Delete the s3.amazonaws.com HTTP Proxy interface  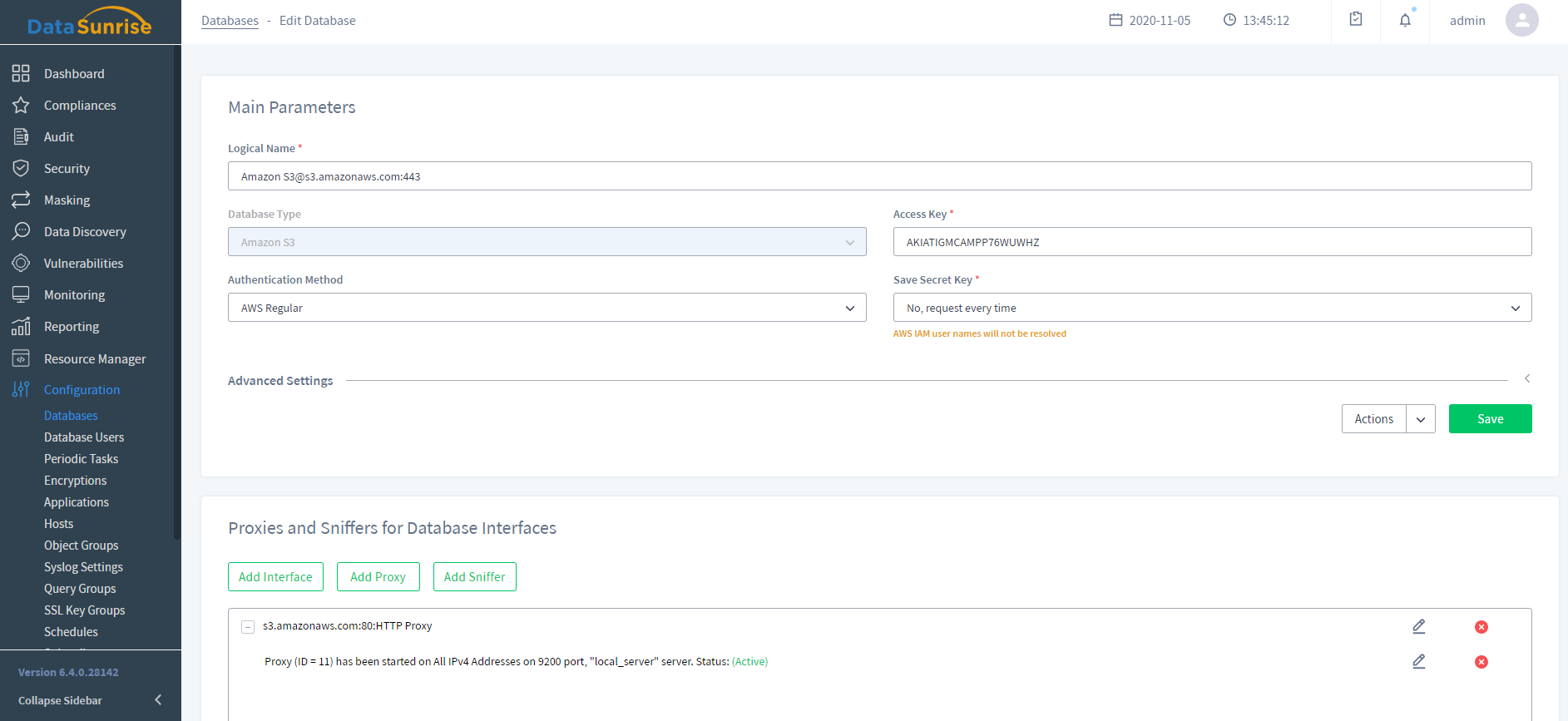(1481, 627)
